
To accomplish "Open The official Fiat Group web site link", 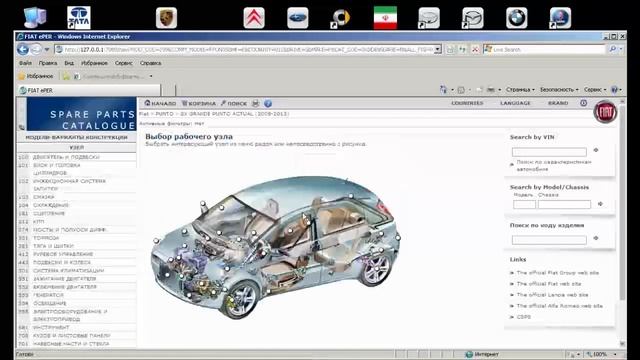I will [x=558, y=273].
